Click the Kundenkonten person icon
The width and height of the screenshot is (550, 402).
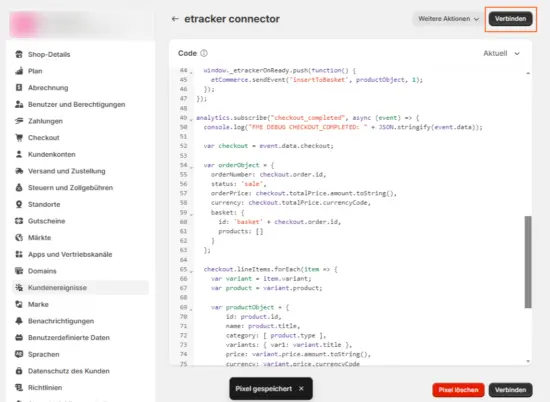click(x=19, y=154)
